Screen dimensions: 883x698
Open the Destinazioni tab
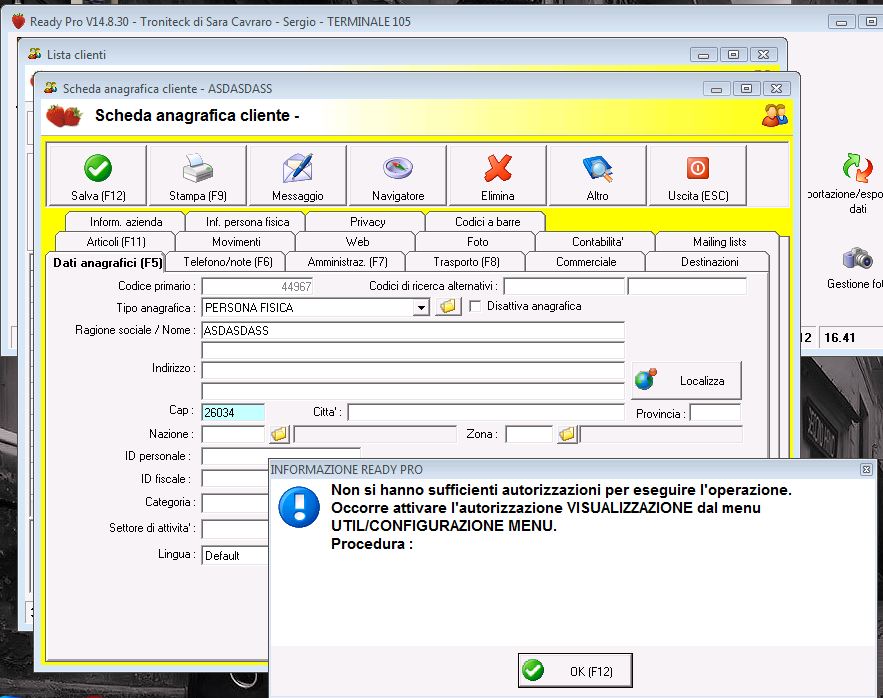[709, 262]
